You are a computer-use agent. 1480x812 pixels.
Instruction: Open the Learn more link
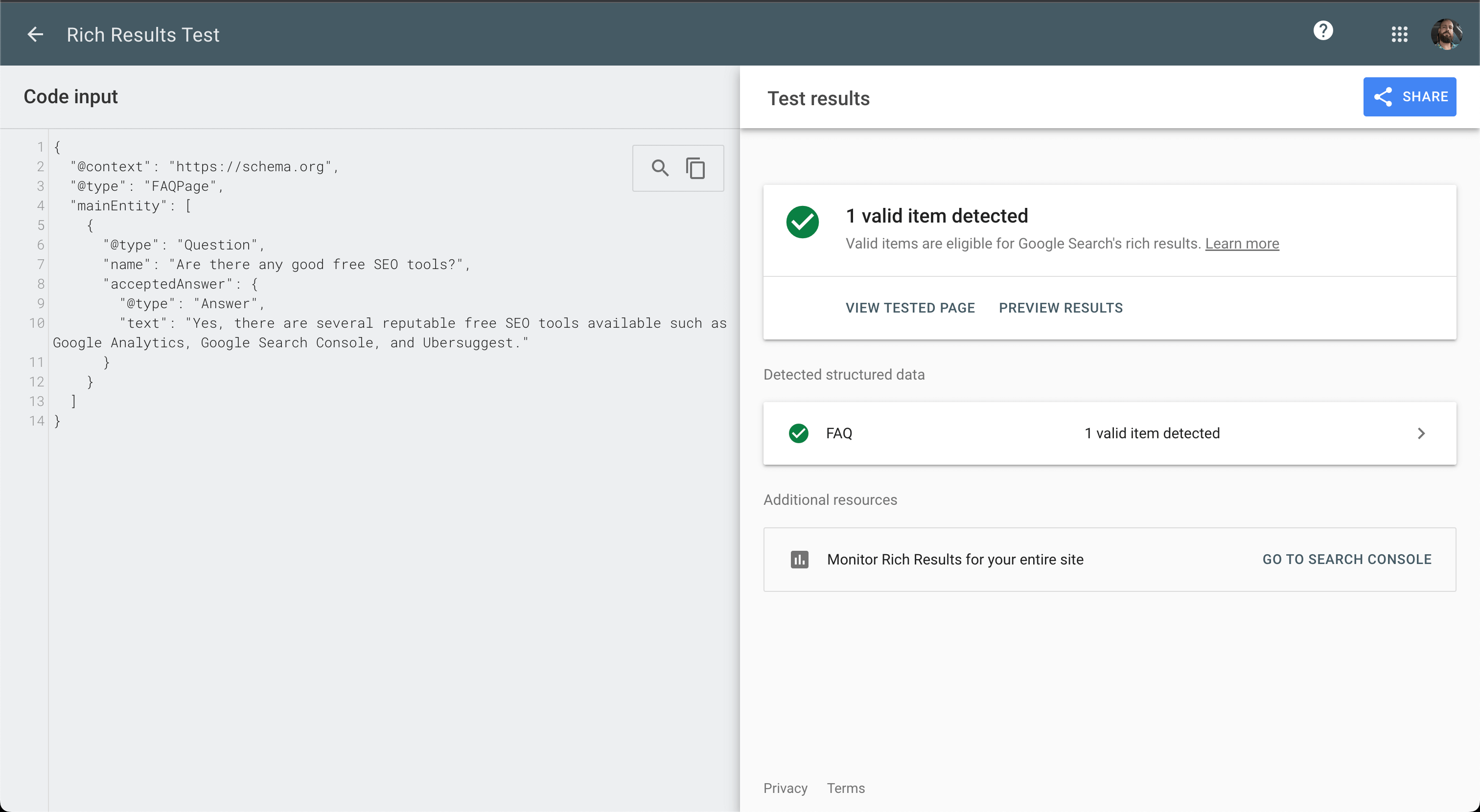click(x=1242, y=244)
